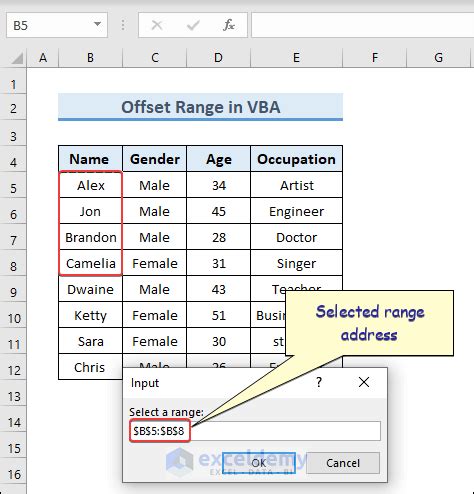Select row 16 header

click(x=13, y=471)
